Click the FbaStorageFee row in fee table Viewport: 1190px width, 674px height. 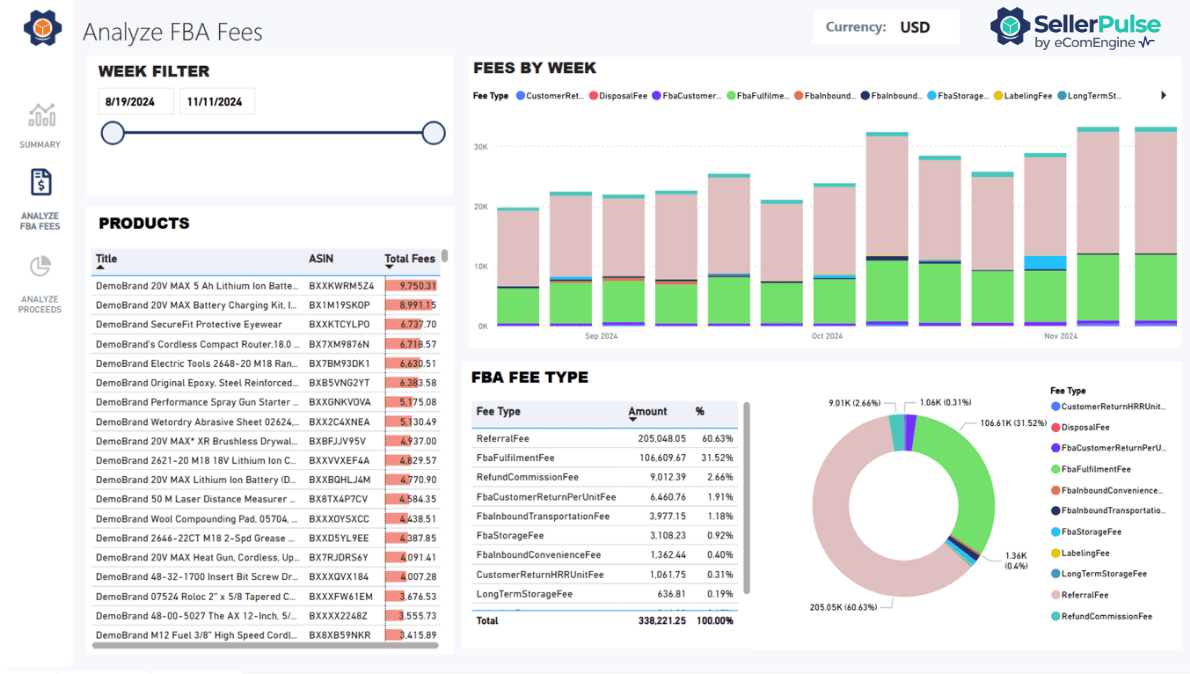(605, 535)
